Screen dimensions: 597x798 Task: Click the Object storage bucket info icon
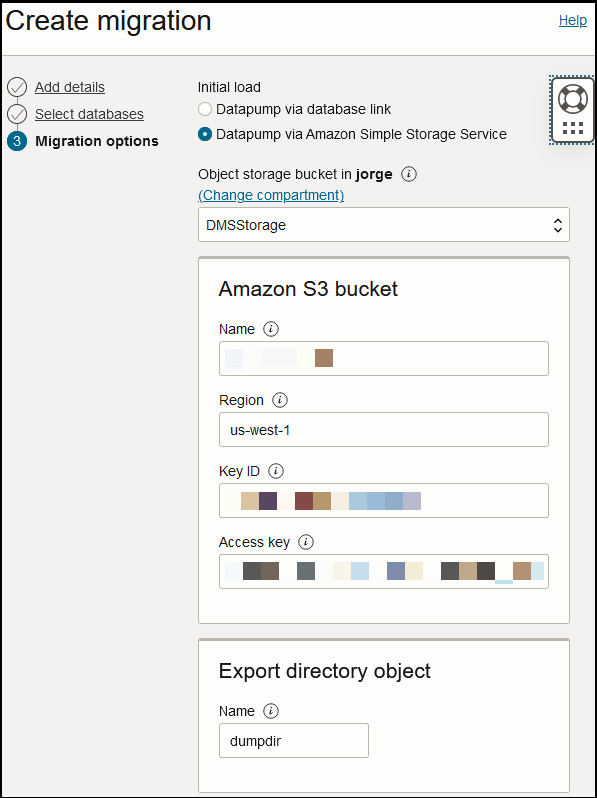click(409, 175)
